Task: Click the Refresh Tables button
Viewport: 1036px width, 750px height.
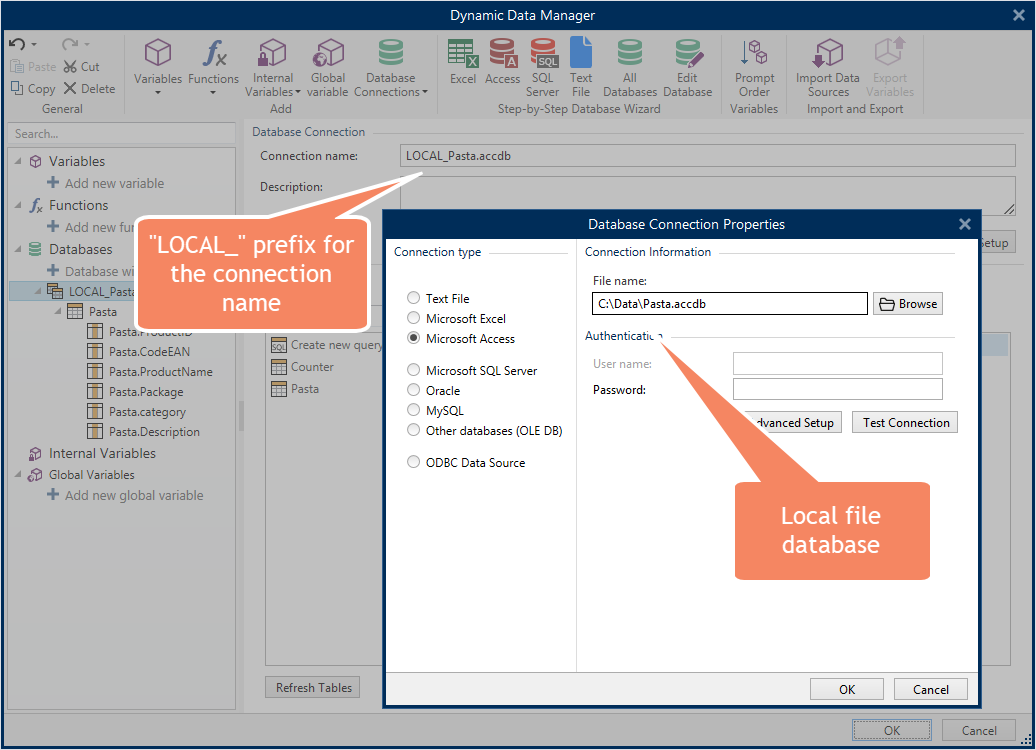Action: tap(313, 688)
